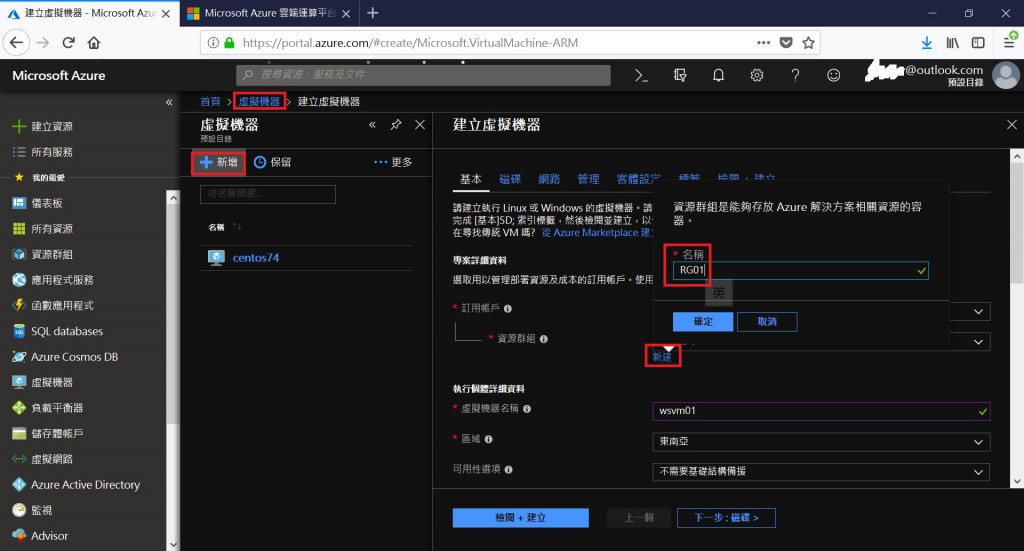Confirm new resource group with 確定
Image resolution: width=1024 pixels, height=551 pixels.
(x=703, y=321)
